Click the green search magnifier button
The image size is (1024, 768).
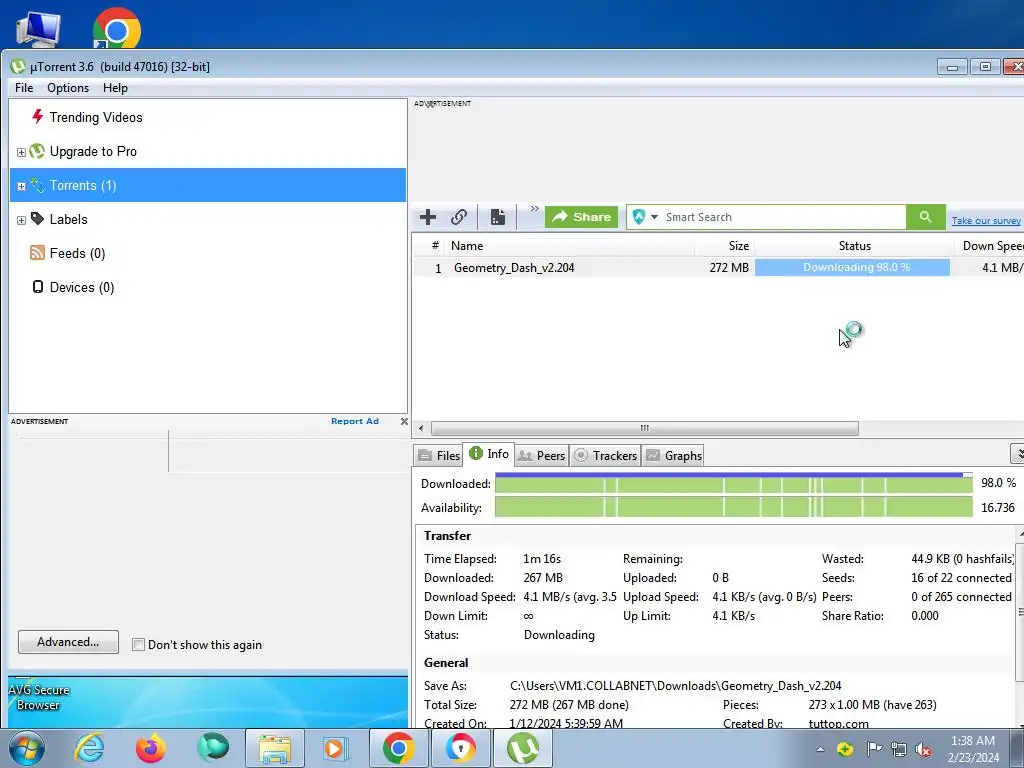point(925,217)
